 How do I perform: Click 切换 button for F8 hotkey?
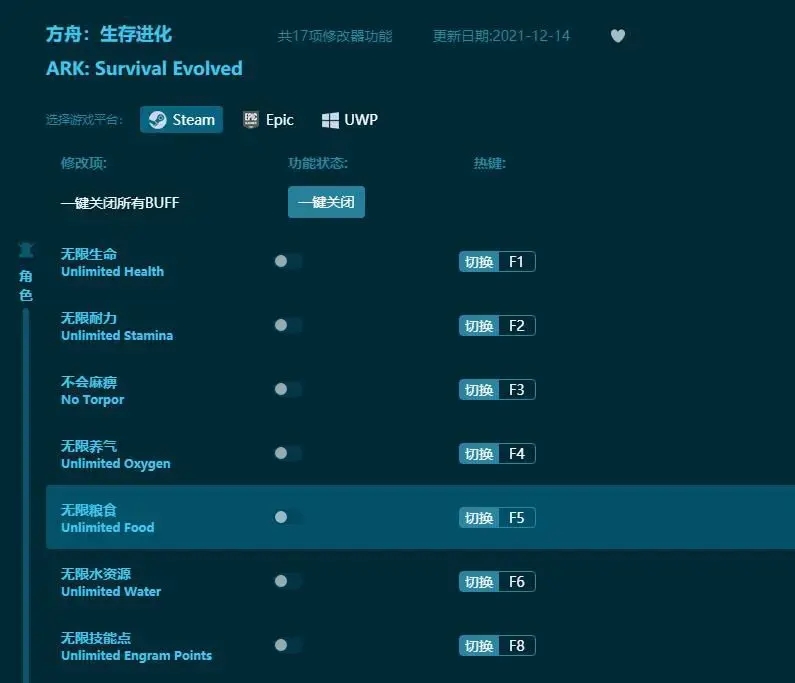coord(479,645)
